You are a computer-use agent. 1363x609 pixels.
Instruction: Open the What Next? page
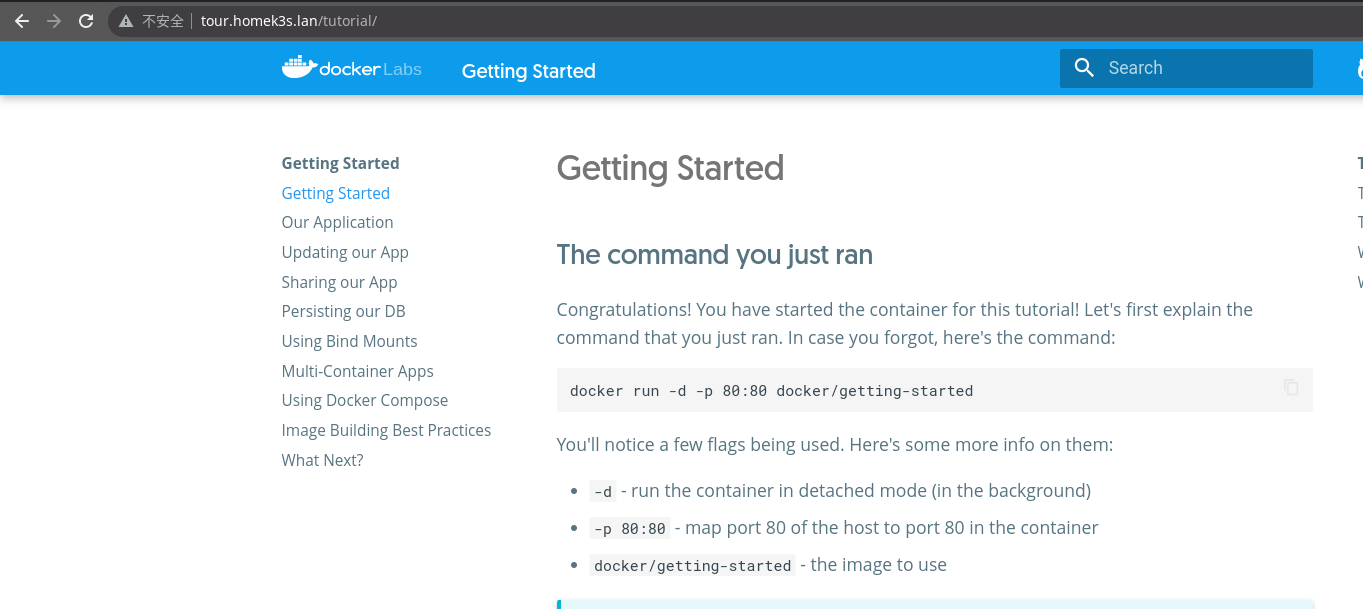pos(322,460)
